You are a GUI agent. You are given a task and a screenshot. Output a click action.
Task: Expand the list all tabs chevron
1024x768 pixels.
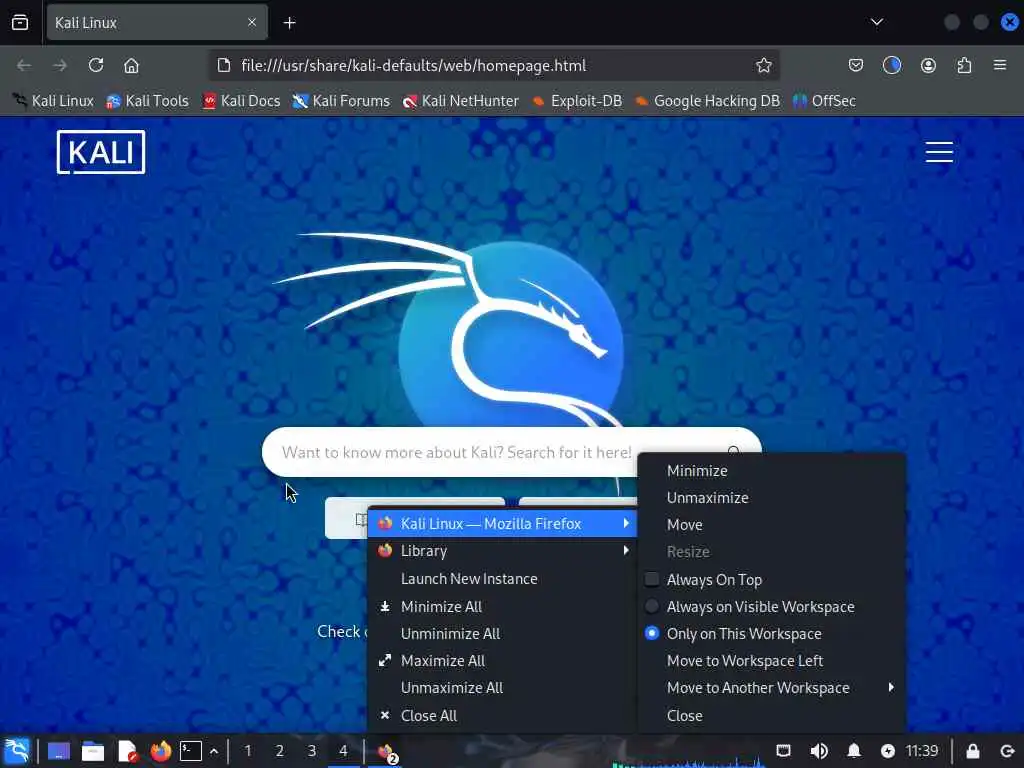(x=877, y=23)
